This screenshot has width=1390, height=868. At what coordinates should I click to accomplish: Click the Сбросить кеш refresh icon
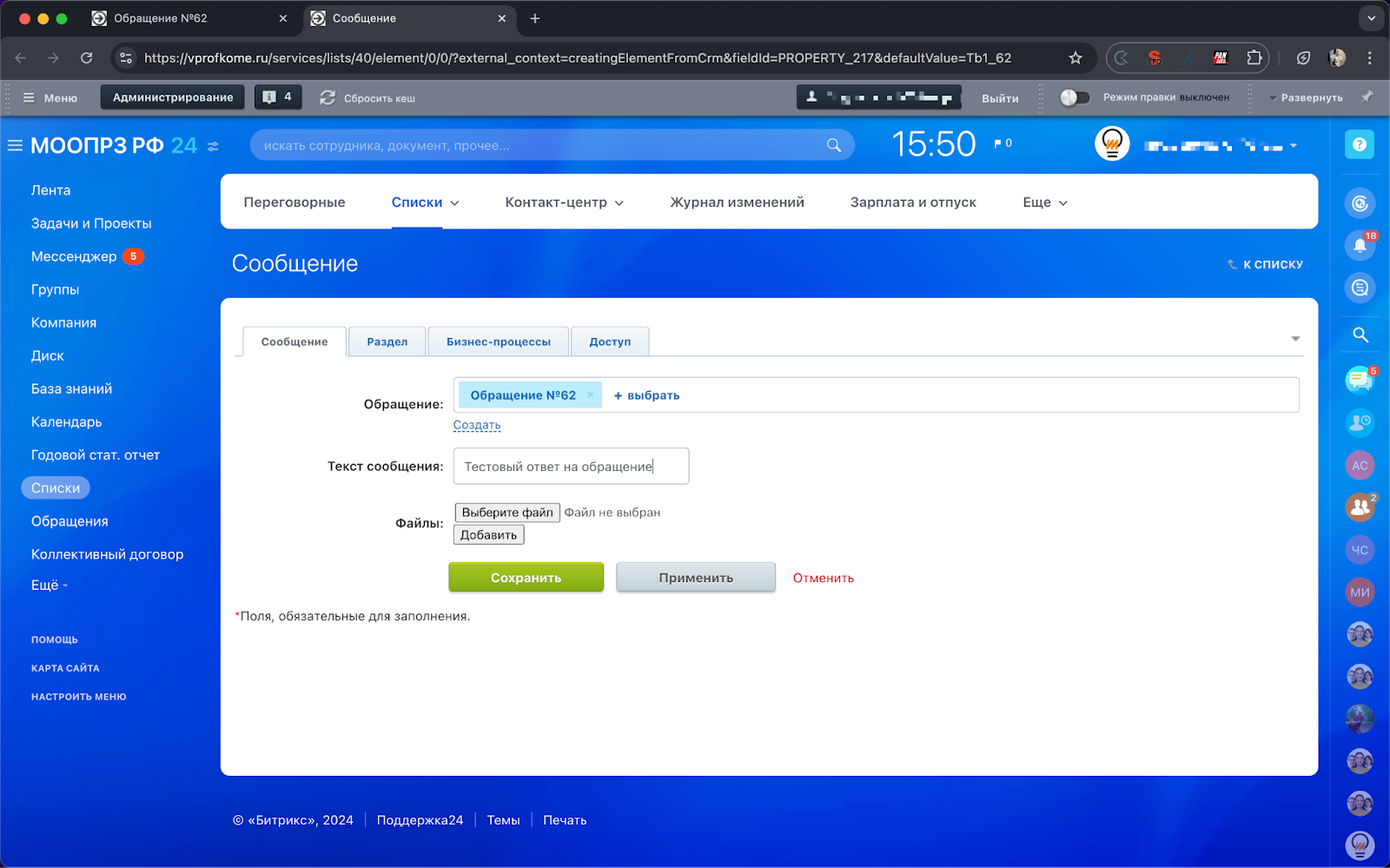328,98
